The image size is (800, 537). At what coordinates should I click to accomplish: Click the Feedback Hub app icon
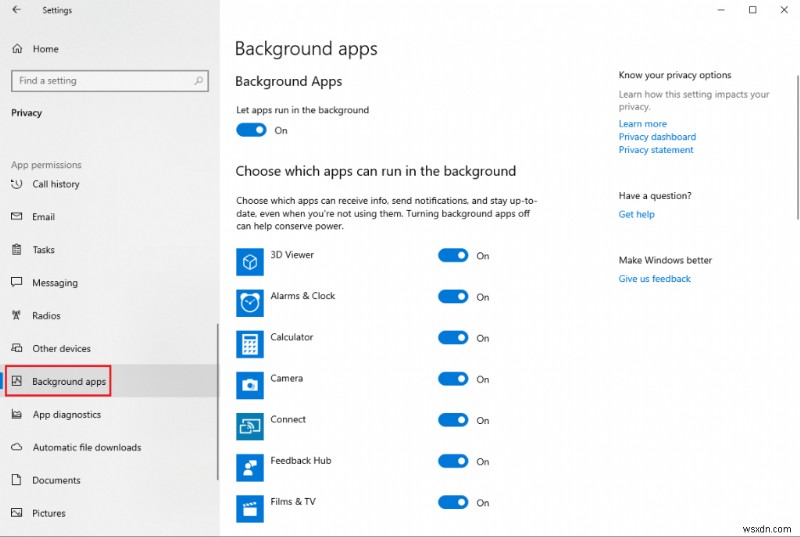coord(250,468)
